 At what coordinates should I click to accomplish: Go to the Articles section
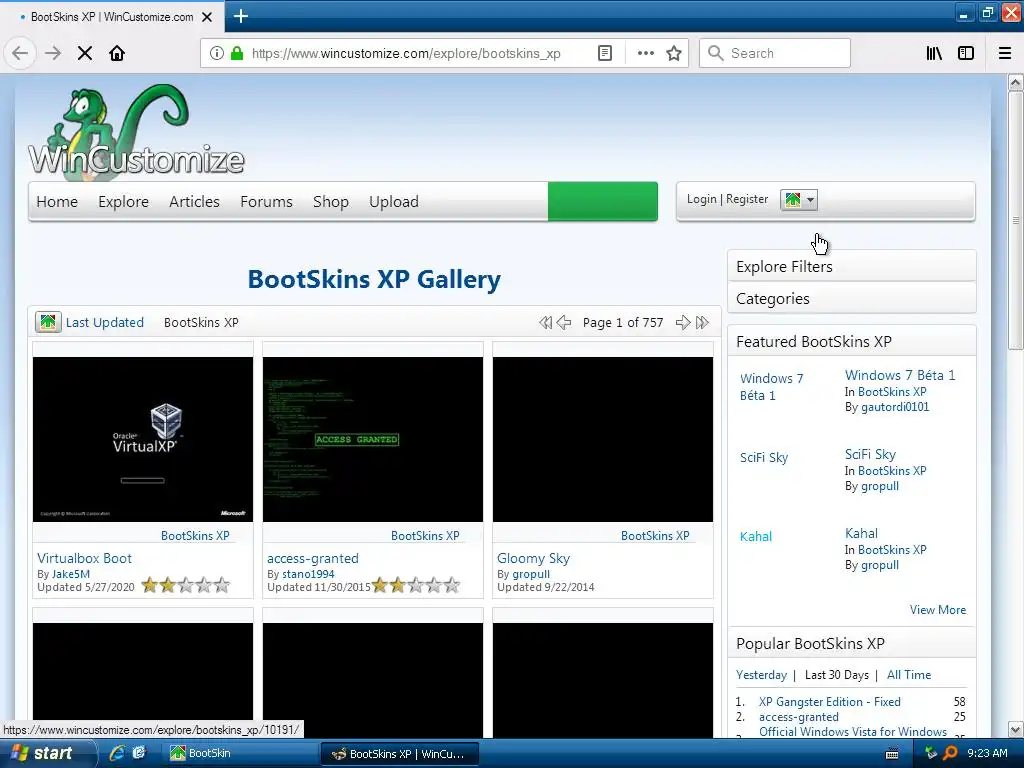[194, 202]
